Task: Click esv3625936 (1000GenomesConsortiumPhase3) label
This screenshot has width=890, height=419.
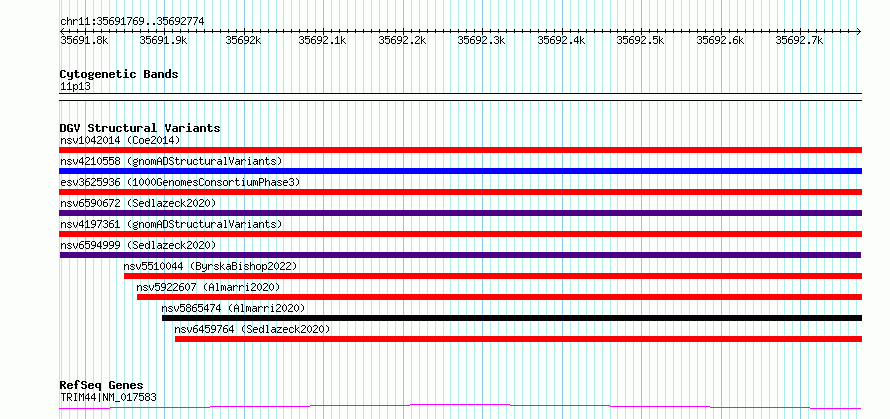Action: (180, 182)
